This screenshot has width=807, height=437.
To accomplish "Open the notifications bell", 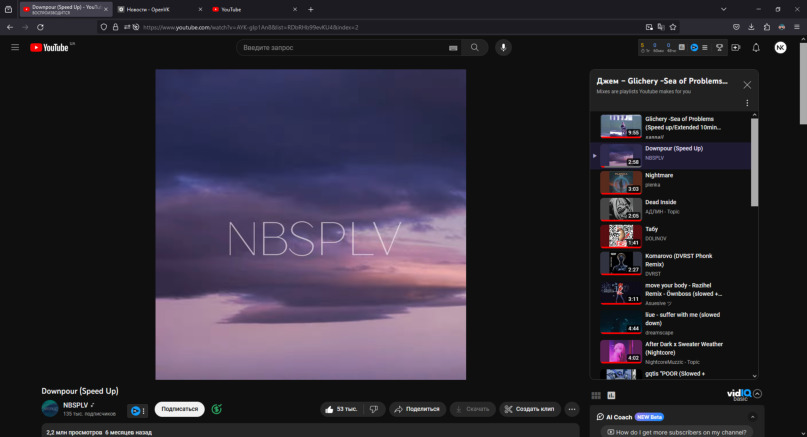I will [756, 47].
